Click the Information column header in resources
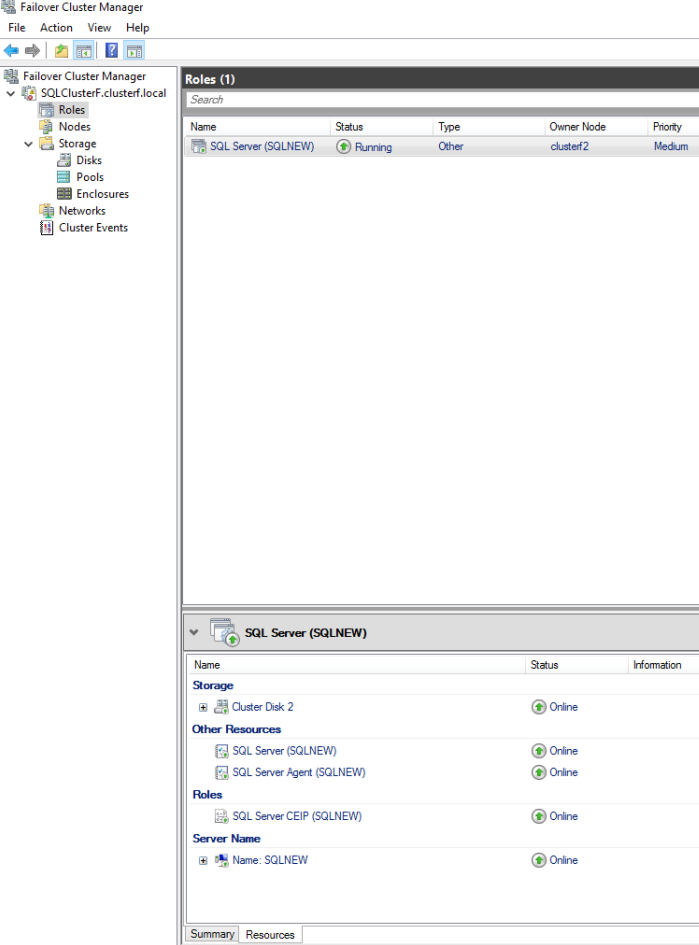 point(663,665)
